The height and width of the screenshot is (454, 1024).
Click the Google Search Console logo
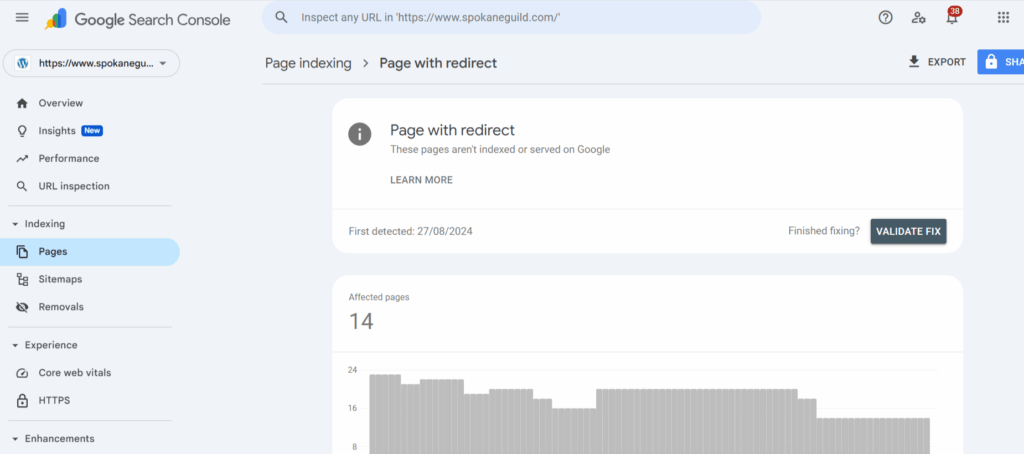point(137,20)
